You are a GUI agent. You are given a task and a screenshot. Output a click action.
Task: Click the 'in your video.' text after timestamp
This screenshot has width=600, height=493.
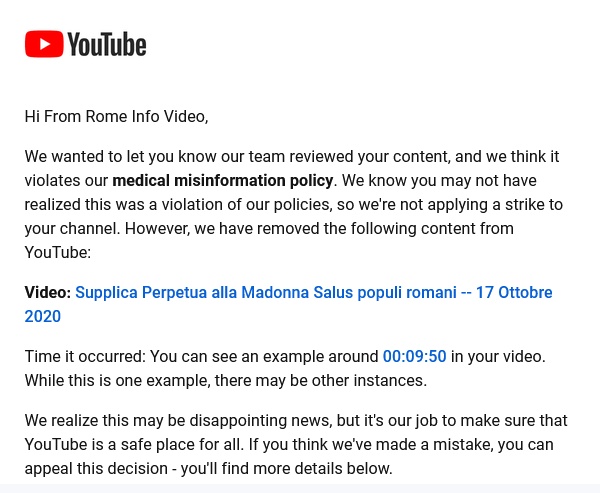(x=498, y=356)
